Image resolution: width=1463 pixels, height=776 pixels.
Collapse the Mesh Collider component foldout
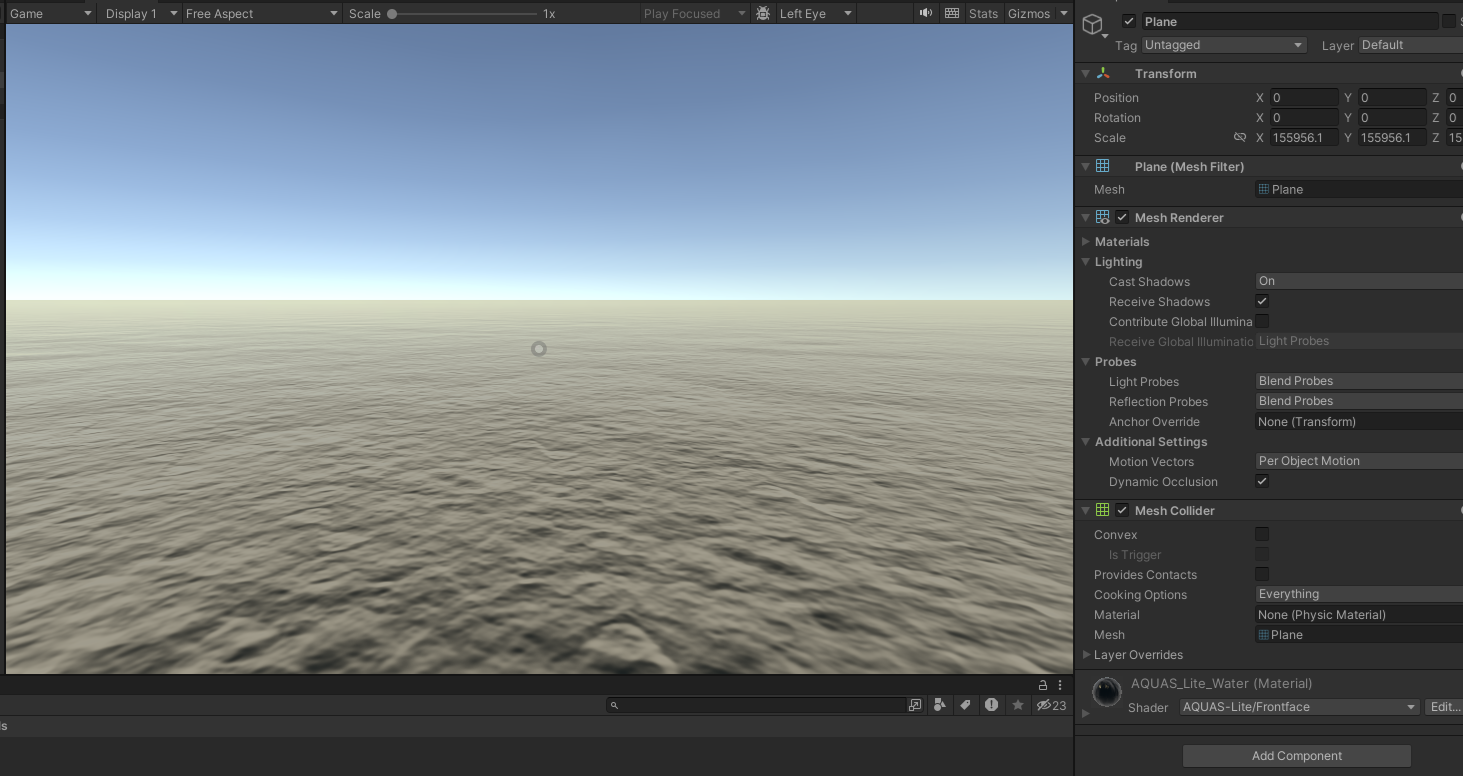click(x=1085, y=510)
